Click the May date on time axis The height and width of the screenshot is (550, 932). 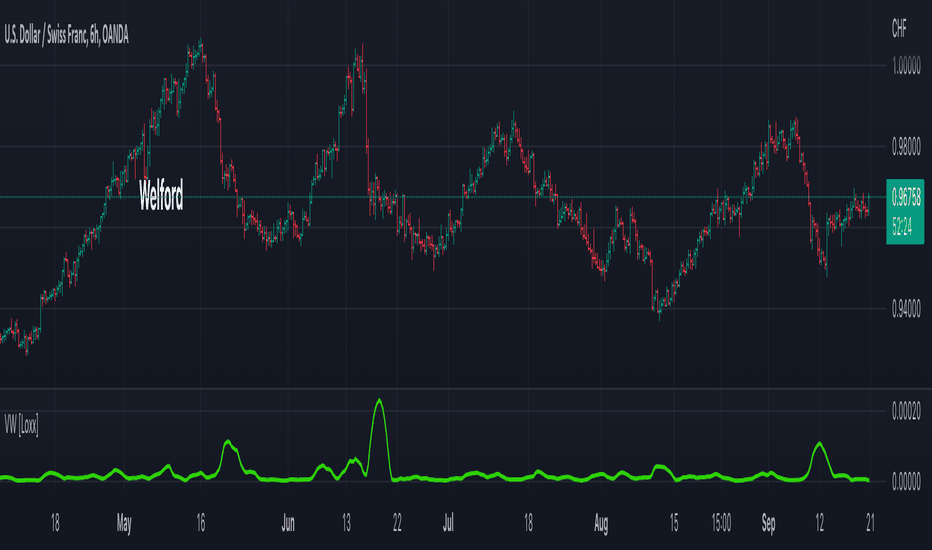click(x=124, y=523)
